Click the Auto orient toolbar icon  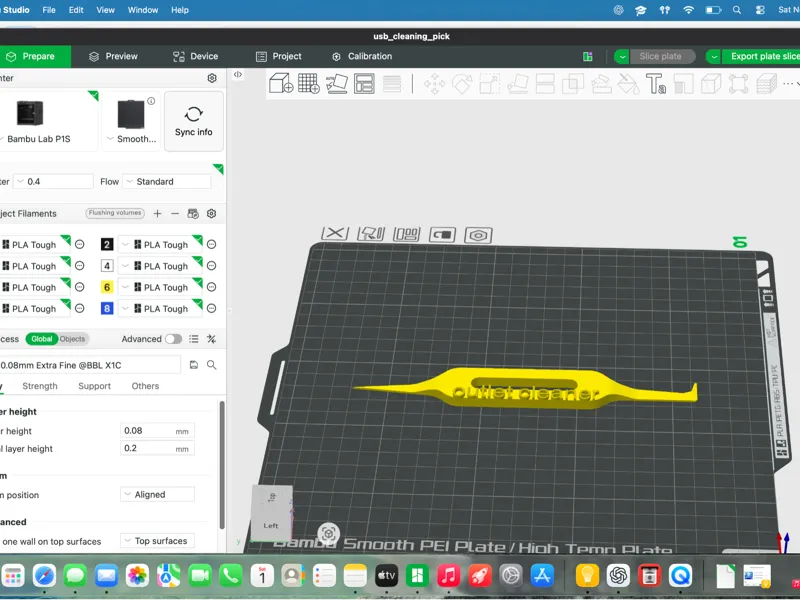(337, 83)
